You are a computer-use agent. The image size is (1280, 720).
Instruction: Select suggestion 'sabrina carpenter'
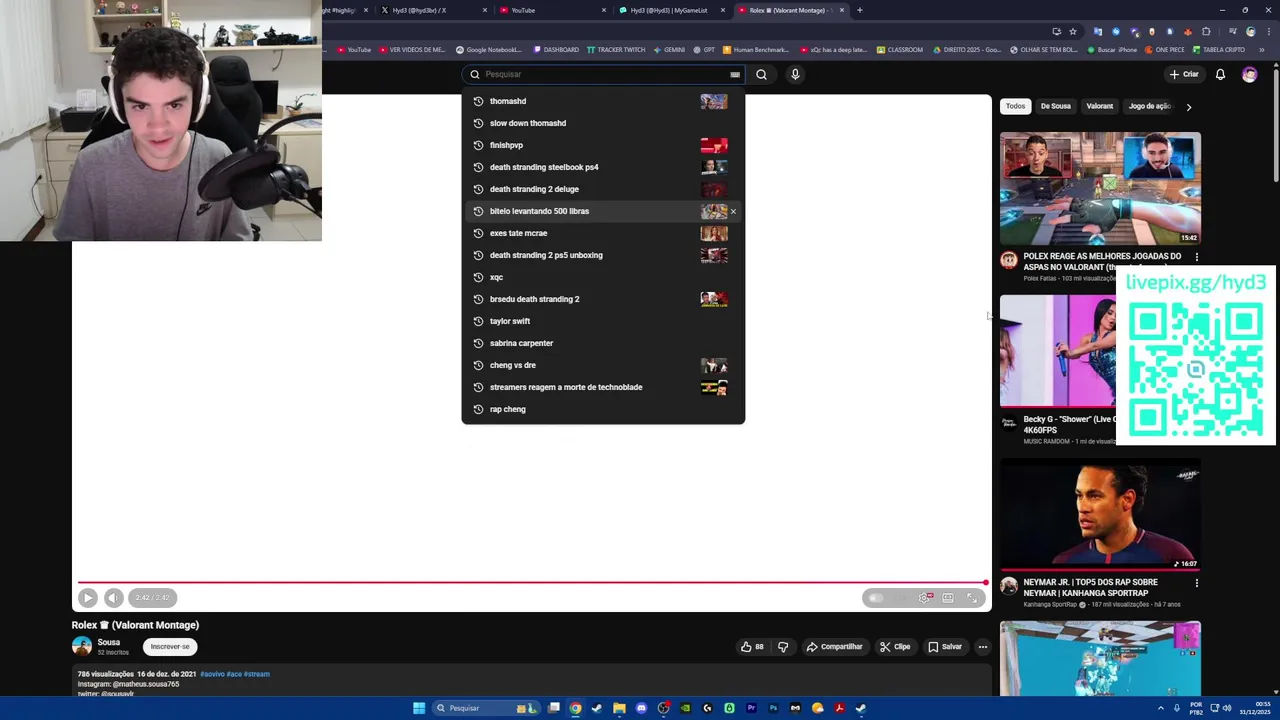point(603,343)
